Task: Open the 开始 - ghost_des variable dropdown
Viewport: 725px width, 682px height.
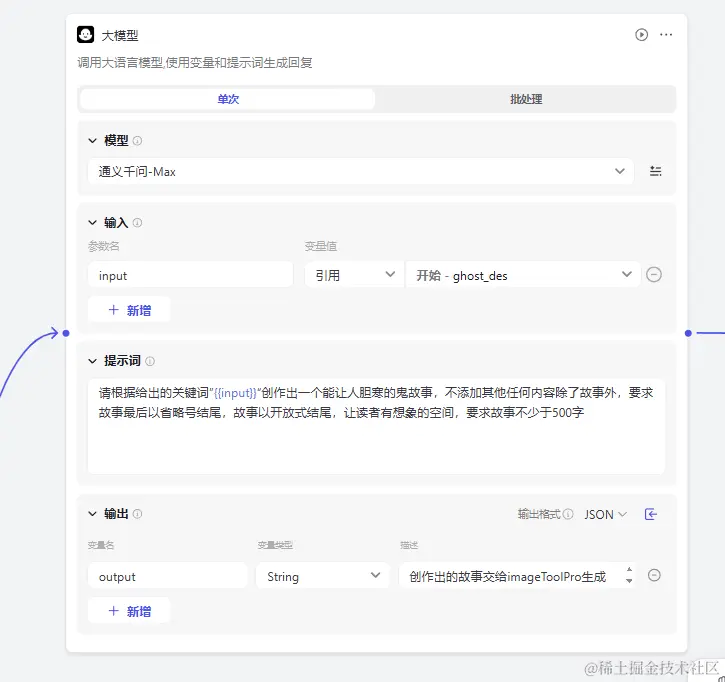Action: (x=523, y=275)
